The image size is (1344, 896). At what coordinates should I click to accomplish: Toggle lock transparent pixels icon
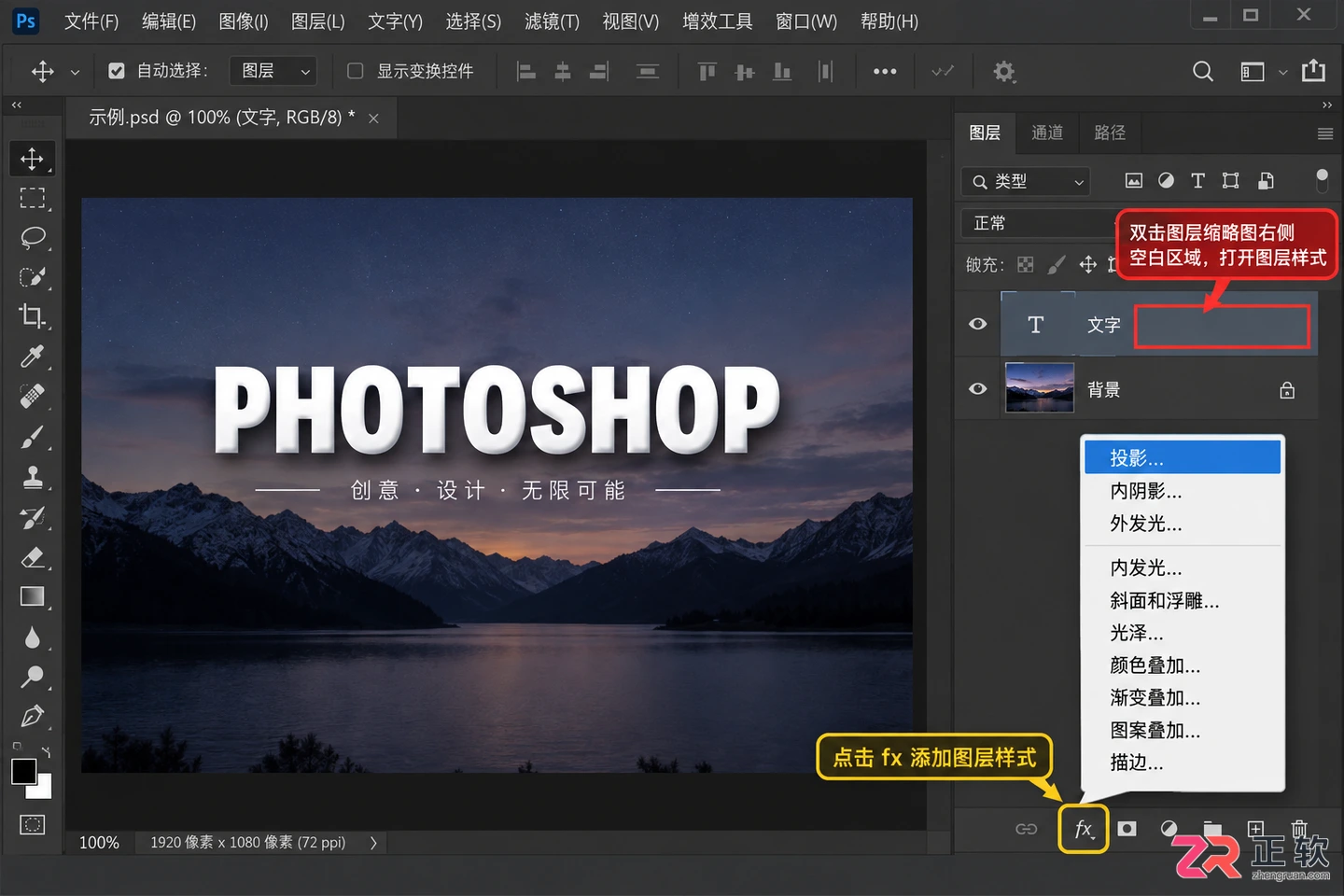pos(1026,265)
